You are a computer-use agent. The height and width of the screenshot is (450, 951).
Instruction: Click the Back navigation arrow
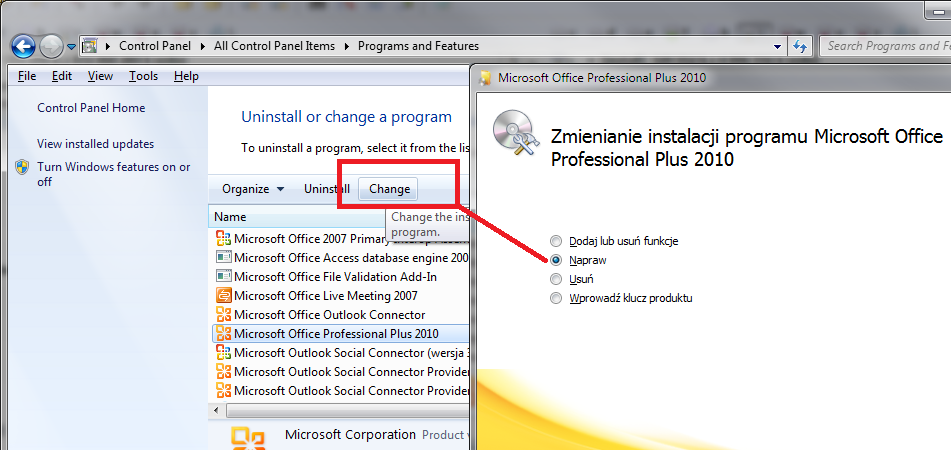tap(23, 46)
